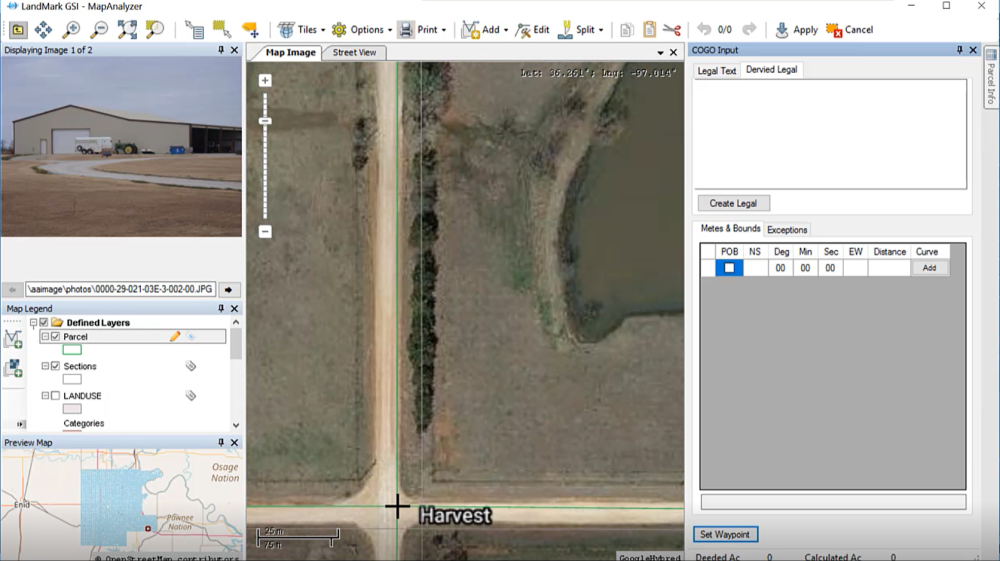The width and height of the screenshot is (1000, 561).
Task: Open the Dervied Legal tab
Action: tap(771, 69)
